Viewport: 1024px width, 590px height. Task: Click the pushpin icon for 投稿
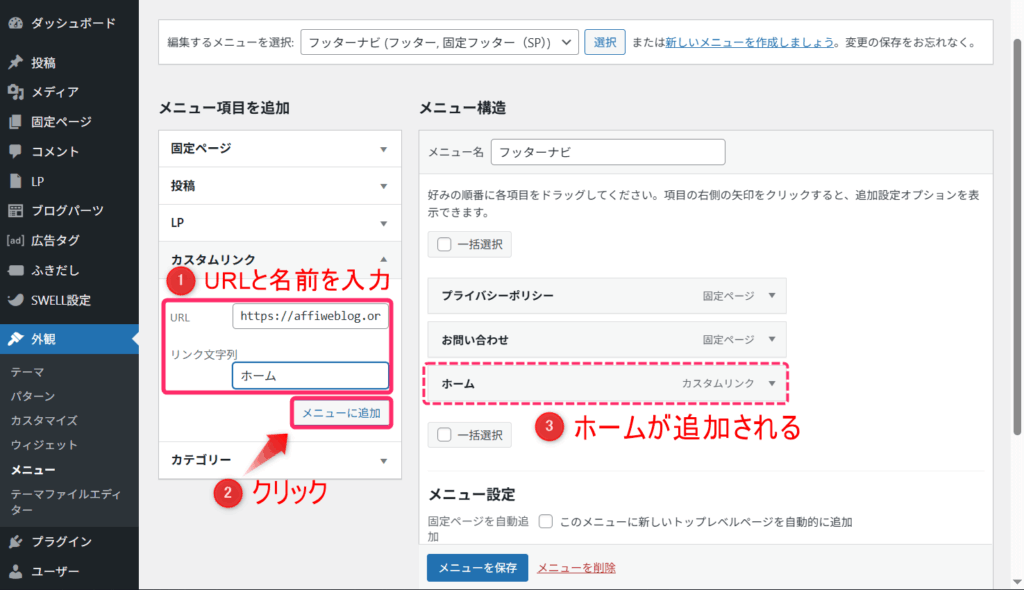(x=16, y=62)
